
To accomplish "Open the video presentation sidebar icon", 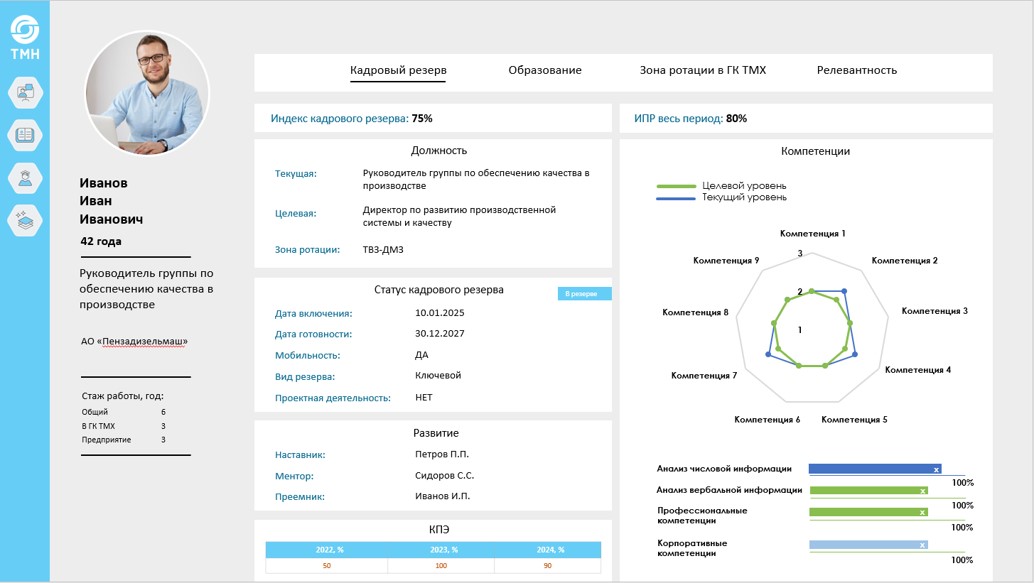I will click(24, 93).
